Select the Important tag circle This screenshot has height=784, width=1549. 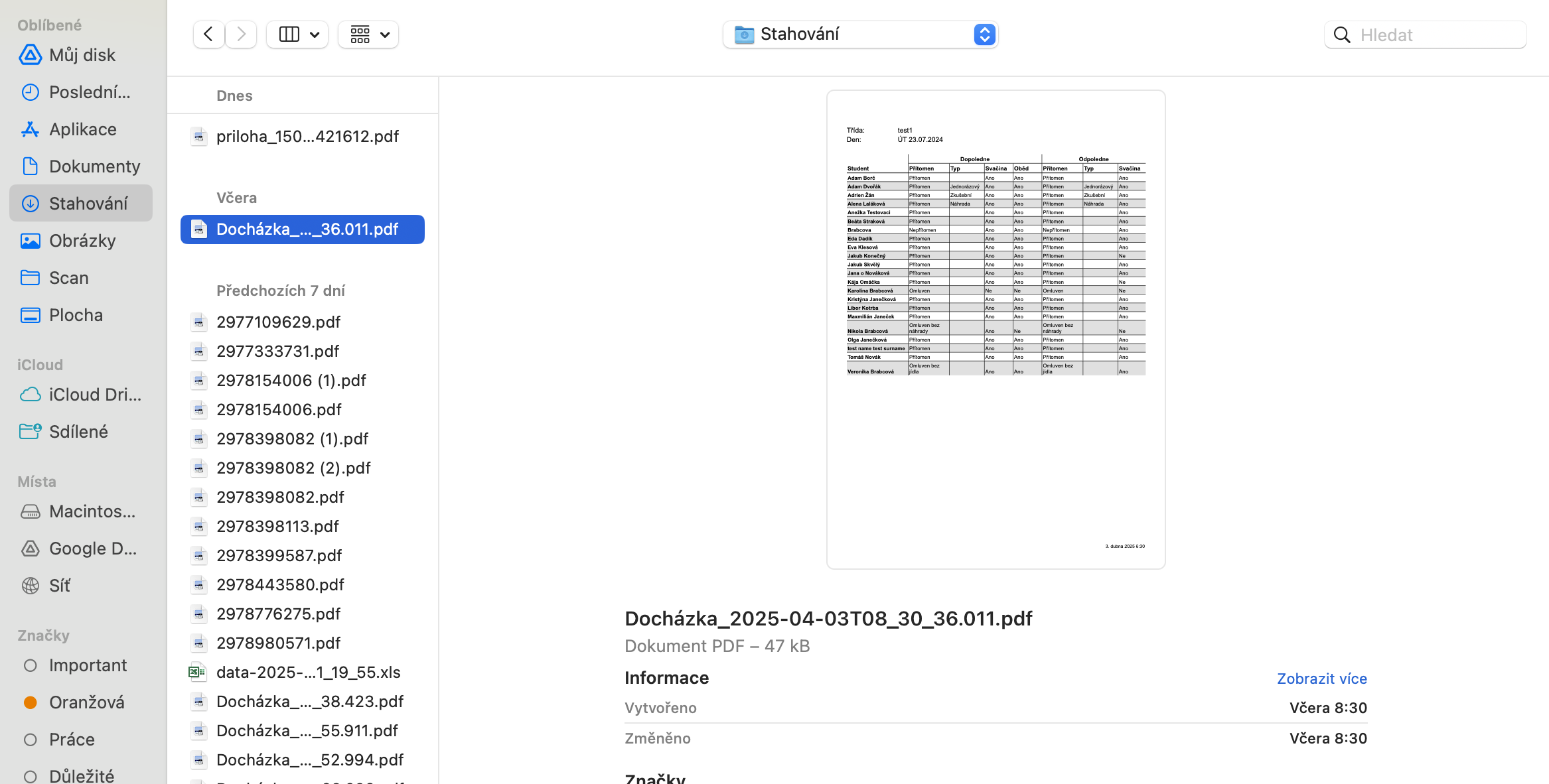31,665
